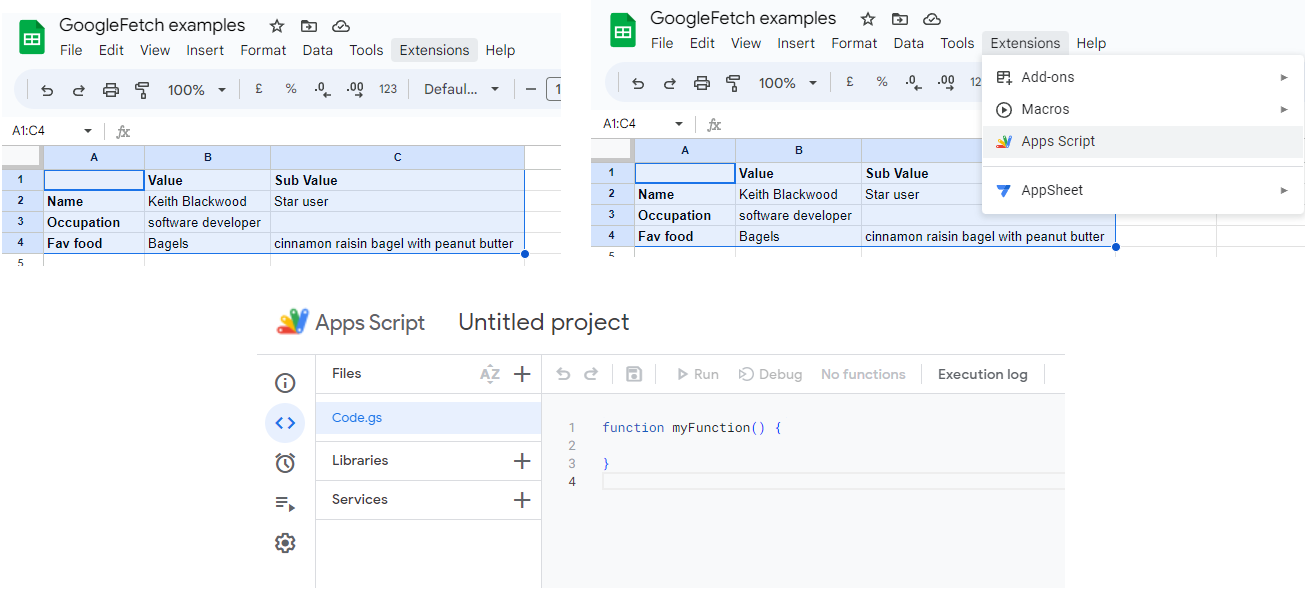
Task: Open the Overview info icon in the Apps Script sidebar
Action: (285, 383)
